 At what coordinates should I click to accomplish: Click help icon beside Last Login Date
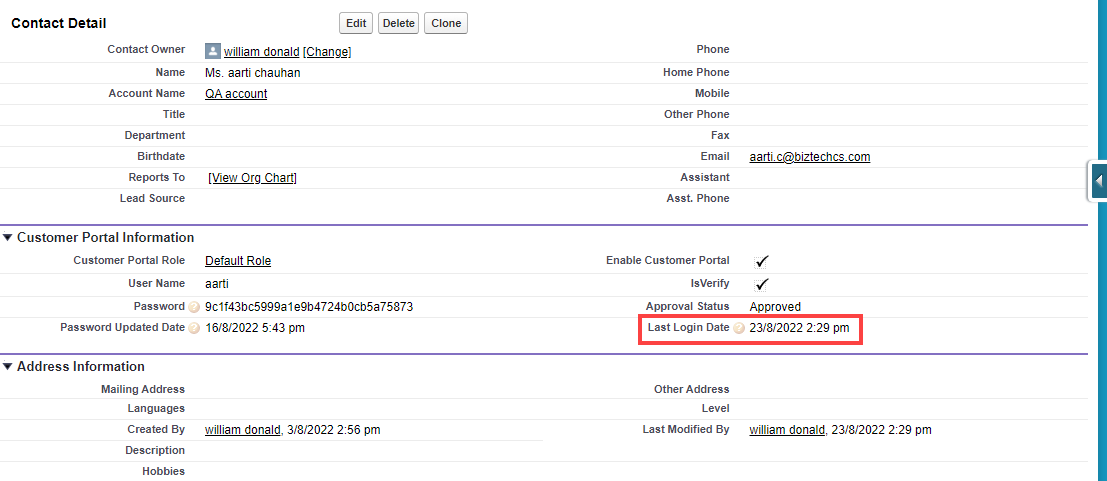pos(738,328)
